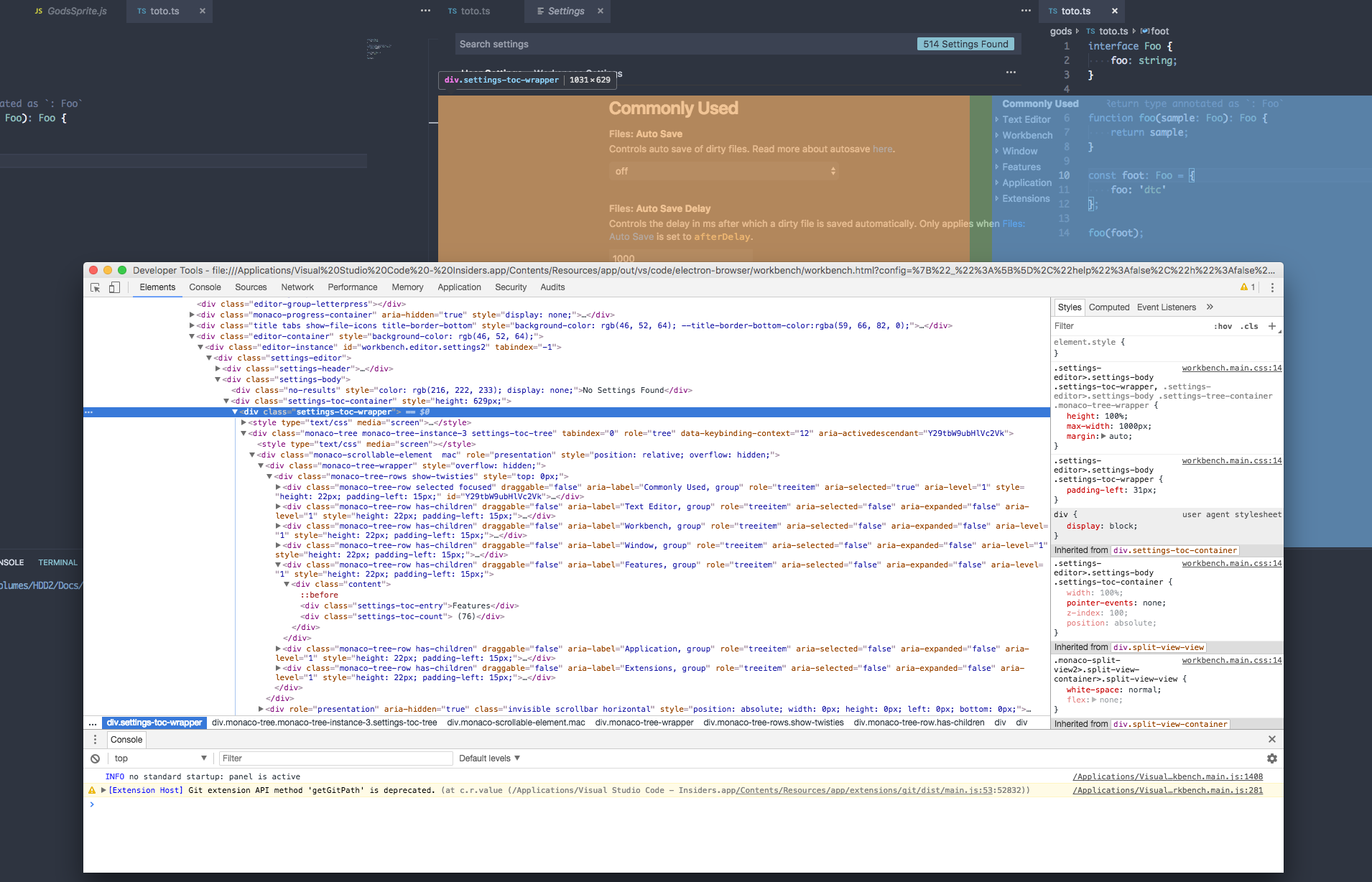Open the Default levels dropdown in console
The width and height of the screenshot is (1372, 882).
click(x=488, y=758)
